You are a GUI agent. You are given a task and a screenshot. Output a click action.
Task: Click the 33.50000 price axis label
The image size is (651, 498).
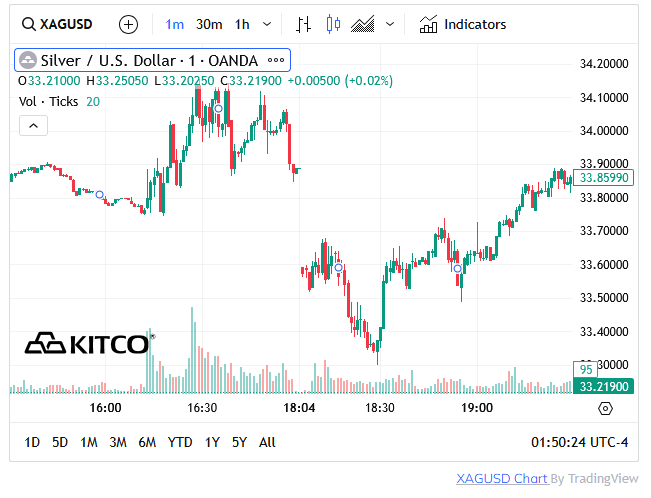[604, 298]
